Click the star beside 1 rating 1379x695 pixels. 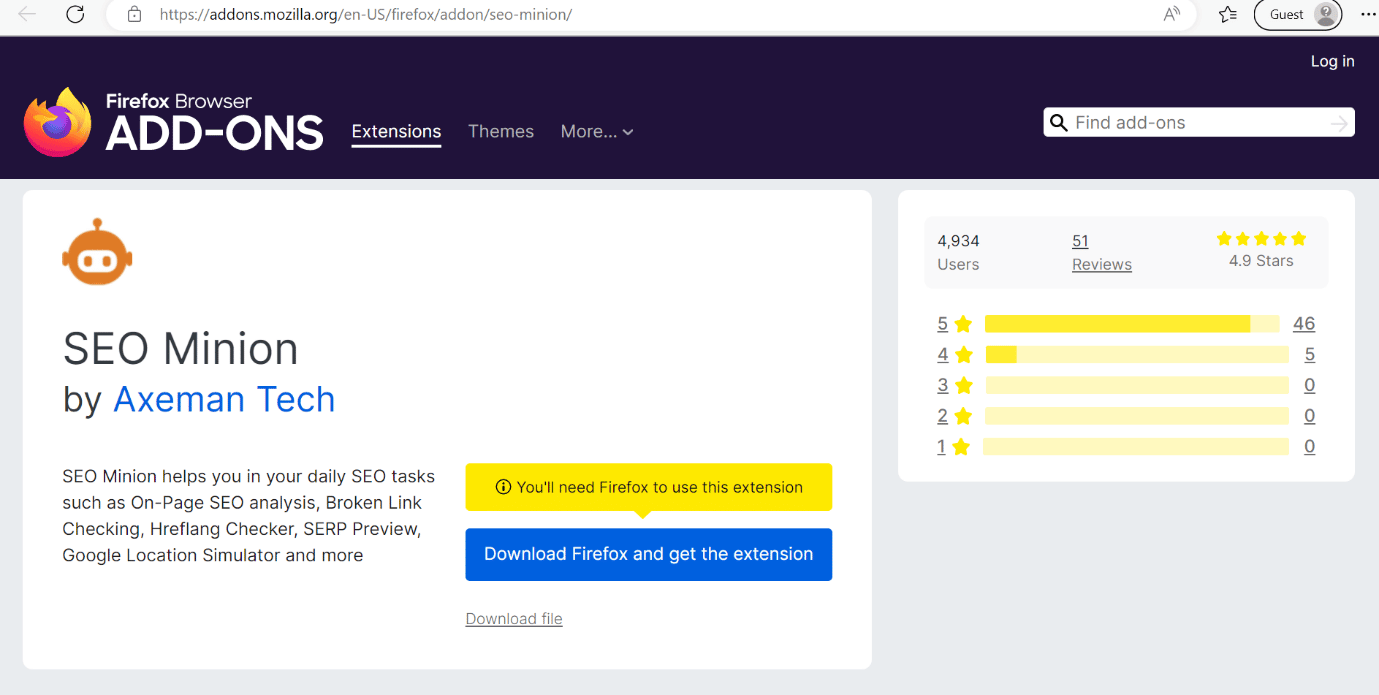(961, 447)
